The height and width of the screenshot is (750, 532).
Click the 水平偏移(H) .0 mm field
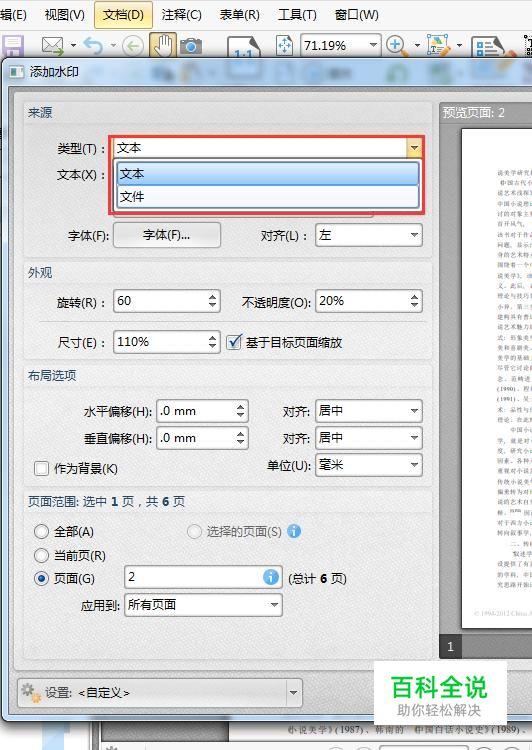(x=196, y=411)
